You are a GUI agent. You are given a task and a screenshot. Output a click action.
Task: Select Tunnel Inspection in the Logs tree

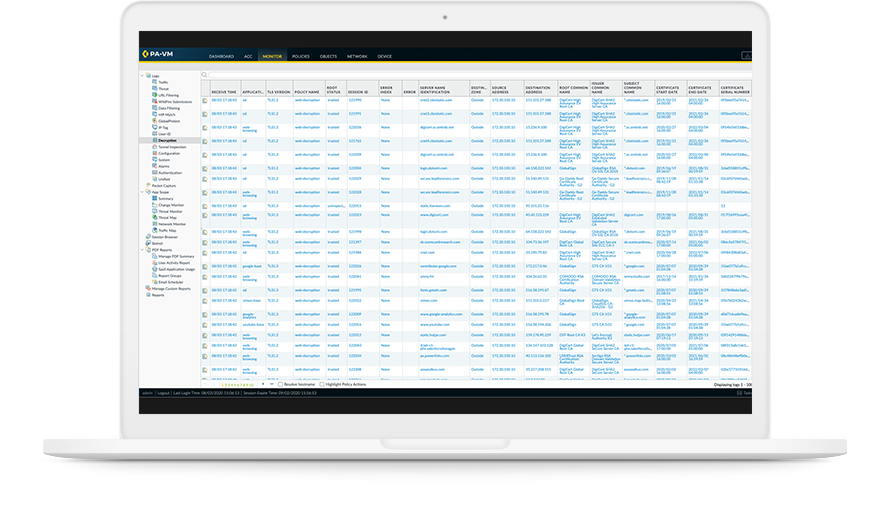point(168,146)
